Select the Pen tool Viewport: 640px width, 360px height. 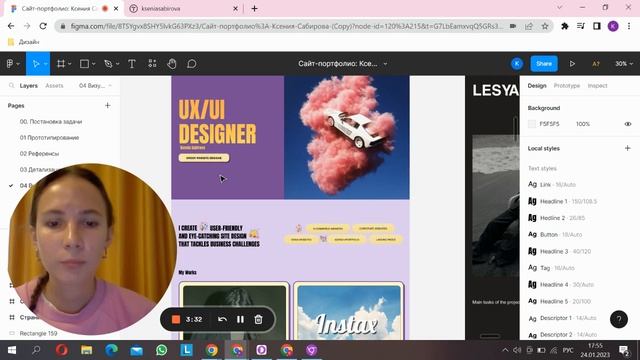tap(108, 64)
